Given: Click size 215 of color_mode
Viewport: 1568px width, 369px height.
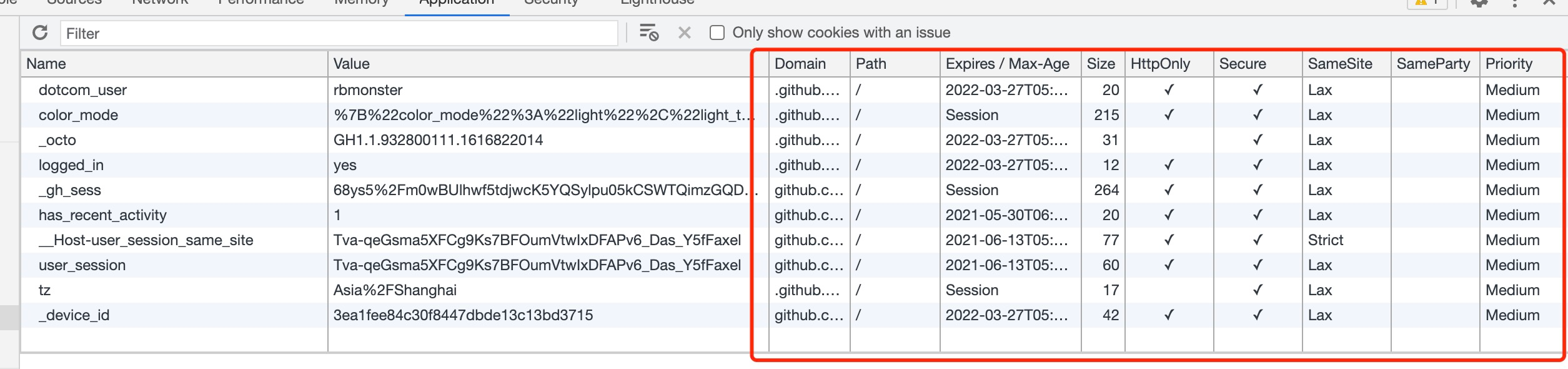Looking at the screenshot, I should click(1106, 115).
